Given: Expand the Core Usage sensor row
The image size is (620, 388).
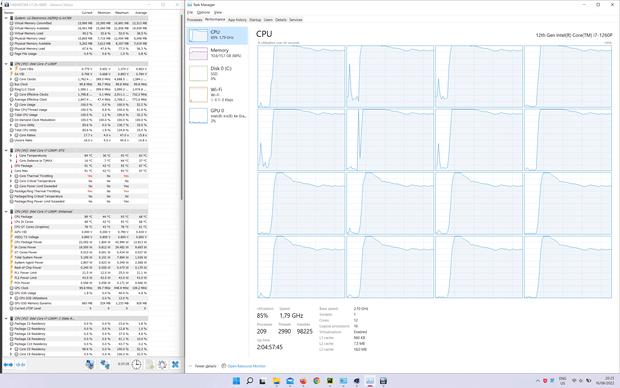Looking at the screenshot, I should pos(11,104).
